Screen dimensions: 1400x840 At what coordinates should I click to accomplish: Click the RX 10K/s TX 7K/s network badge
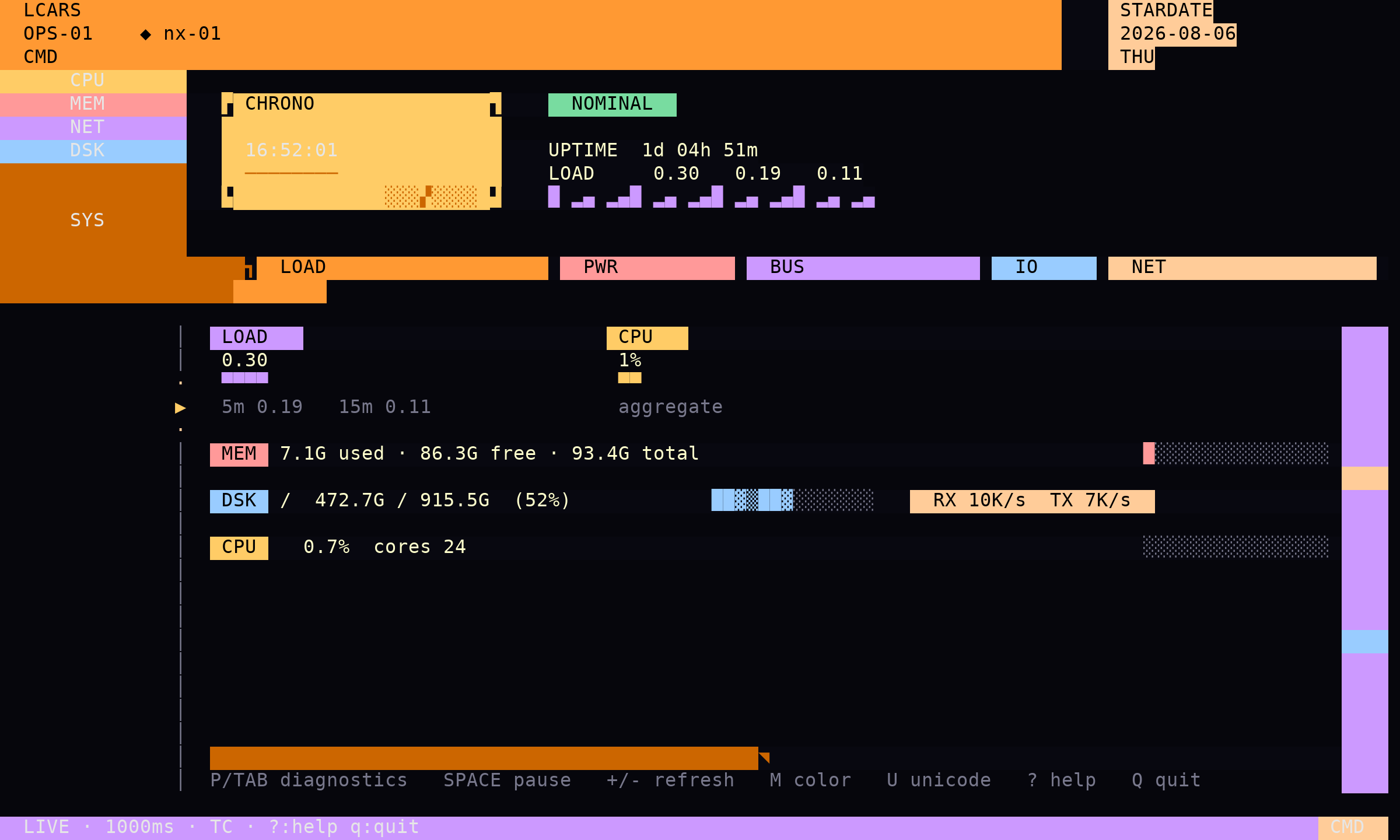[x=1032, y=501]
